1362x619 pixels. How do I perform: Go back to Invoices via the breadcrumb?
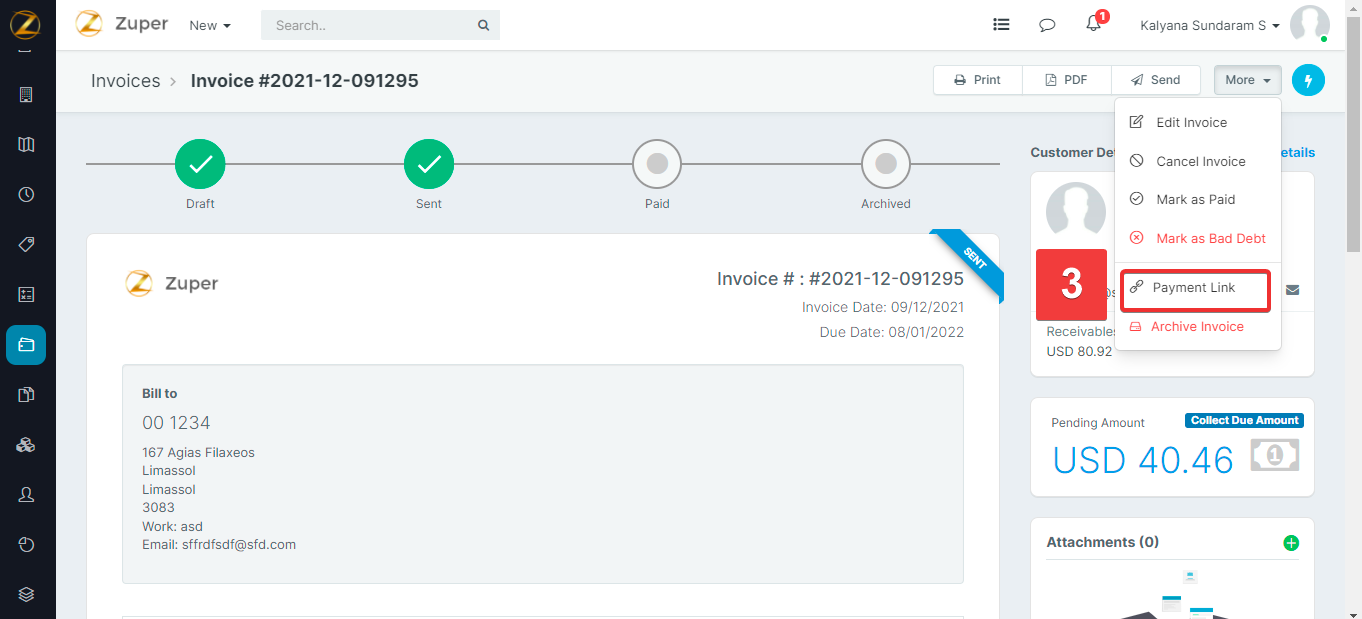(x=126, y=81)
